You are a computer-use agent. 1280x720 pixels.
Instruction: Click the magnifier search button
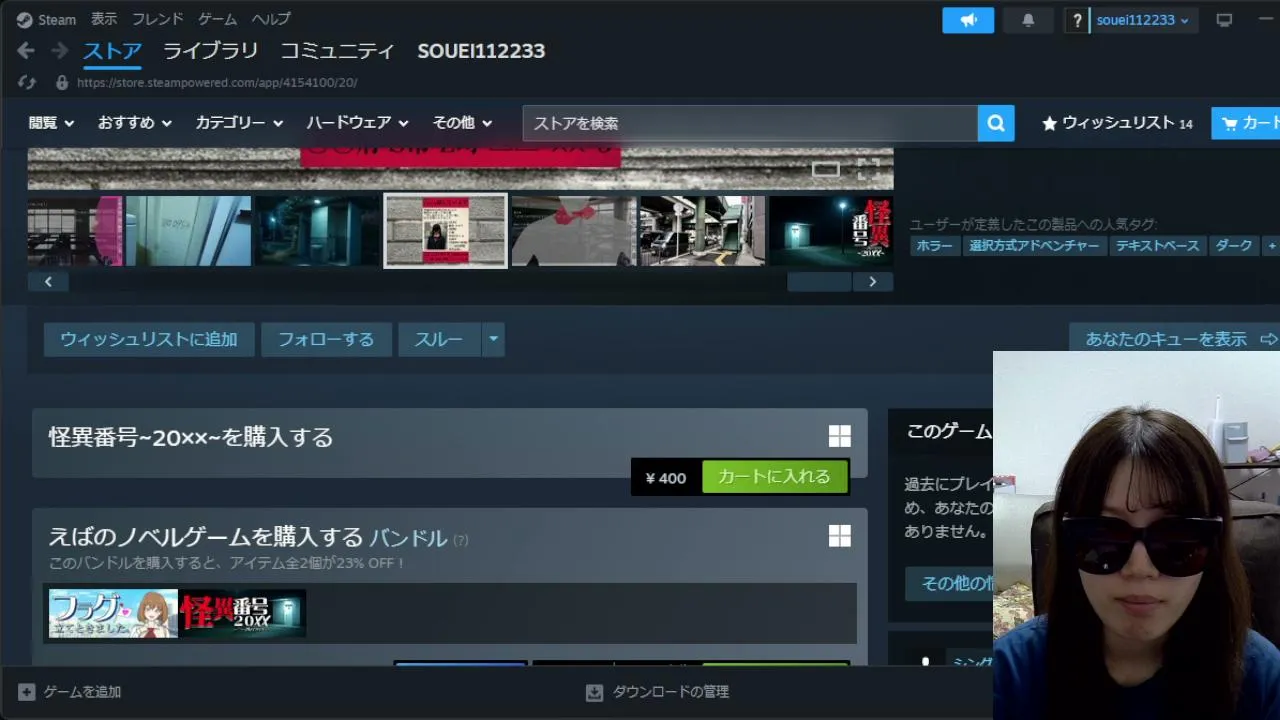[996, 123]
